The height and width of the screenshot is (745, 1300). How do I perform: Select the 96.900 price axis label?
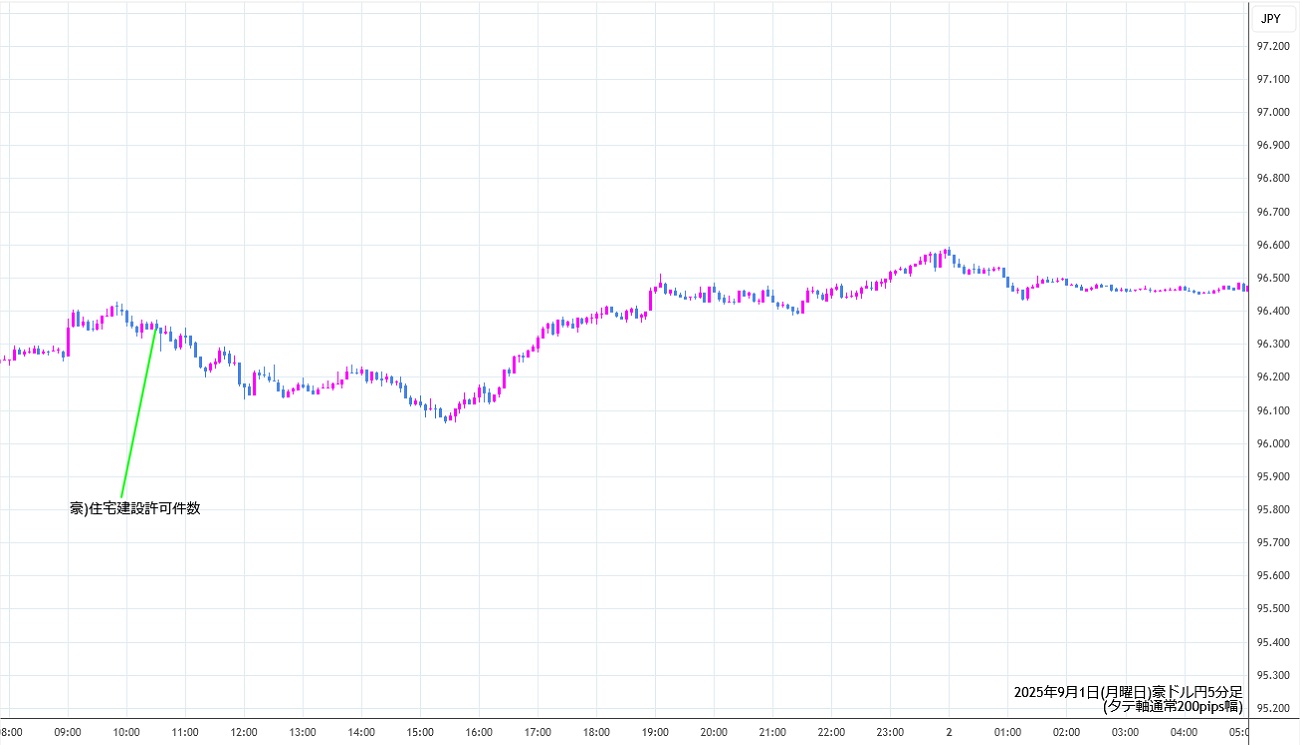(1272, 145)
